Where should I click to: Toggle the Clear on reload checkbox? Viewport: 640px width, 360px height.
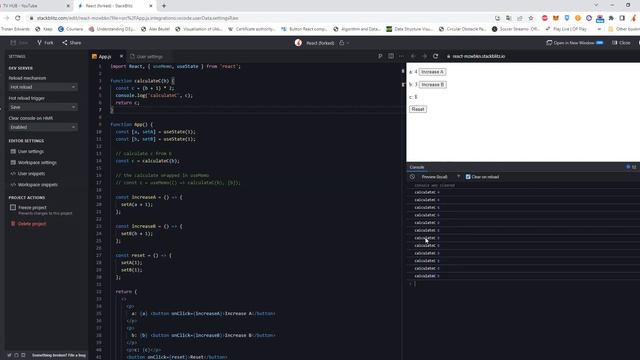pos(468,177)
